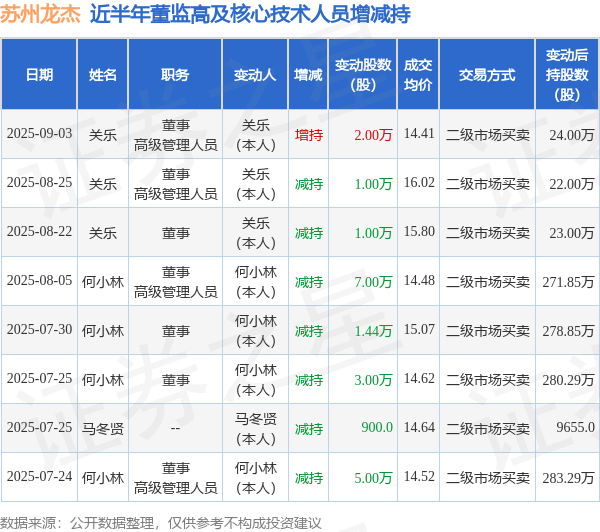Select the date cell 2025-09-03
Screen dimensions: 600x532
coord(39,133)
